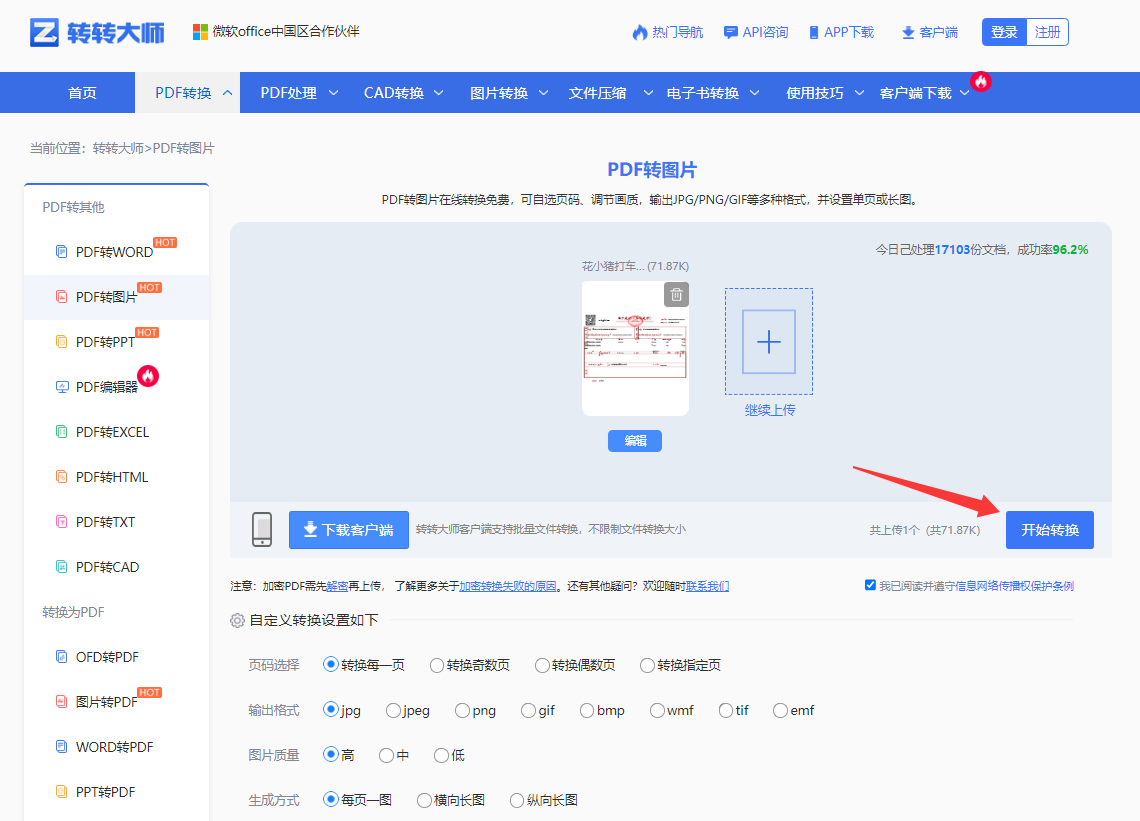
Task: Select 转换奇数页 radio option
Action: (436, 665)
